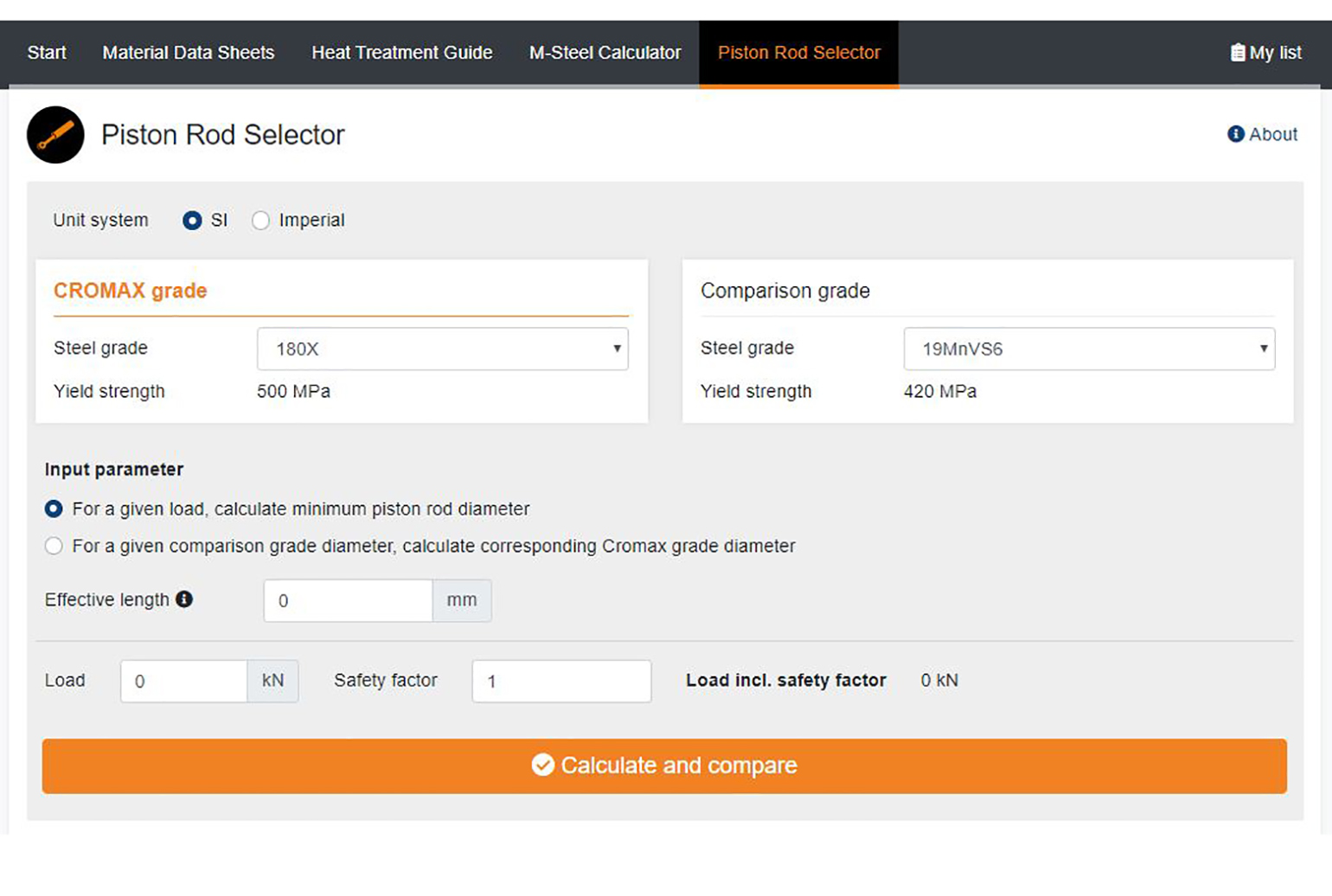Click the Effective length info icon

tap(184, 599)
